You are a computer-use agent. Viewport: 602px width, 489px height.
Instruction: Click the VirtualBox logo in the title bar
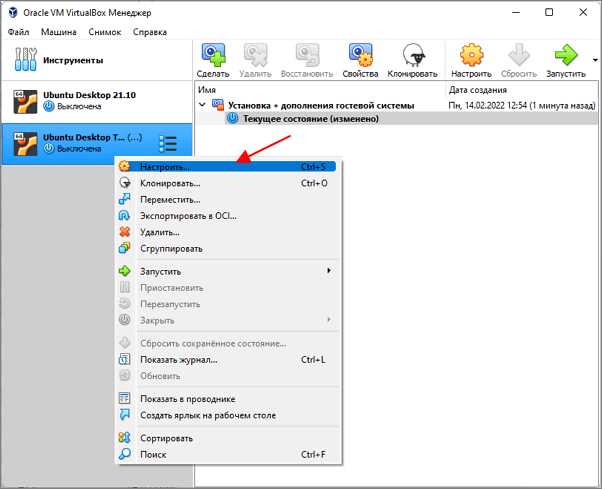pos(13,12)
